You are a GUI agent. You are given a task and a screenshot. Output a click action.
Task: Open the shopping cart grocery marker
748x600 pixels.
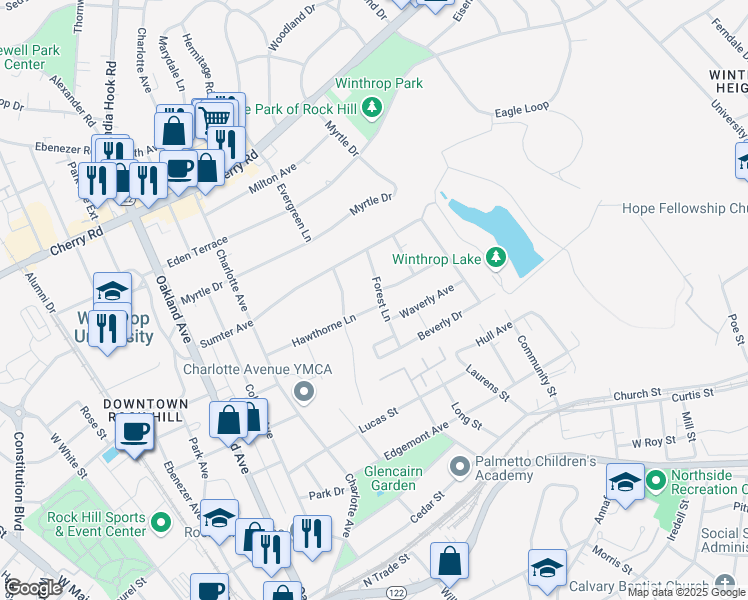[x=214, y=118]
